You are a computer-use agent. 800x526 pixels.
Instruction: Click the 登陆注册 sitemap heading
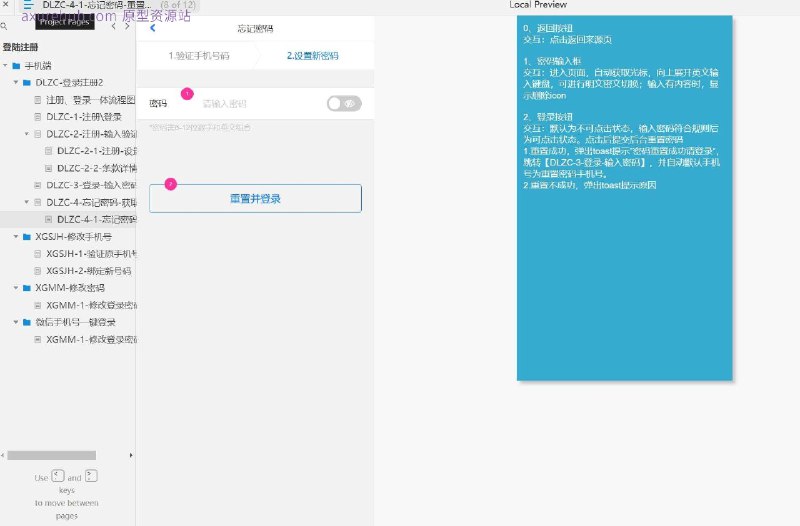20,47
